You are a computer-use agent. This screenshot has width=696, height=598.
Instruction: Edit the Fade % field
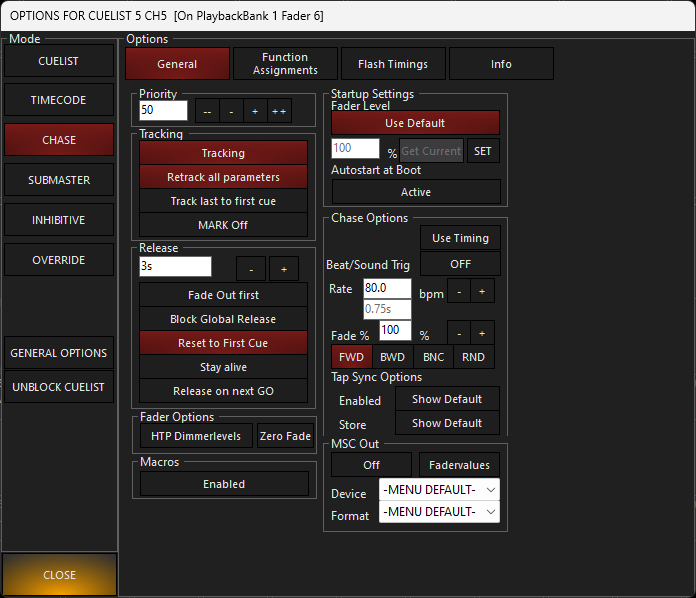(395, 330)
